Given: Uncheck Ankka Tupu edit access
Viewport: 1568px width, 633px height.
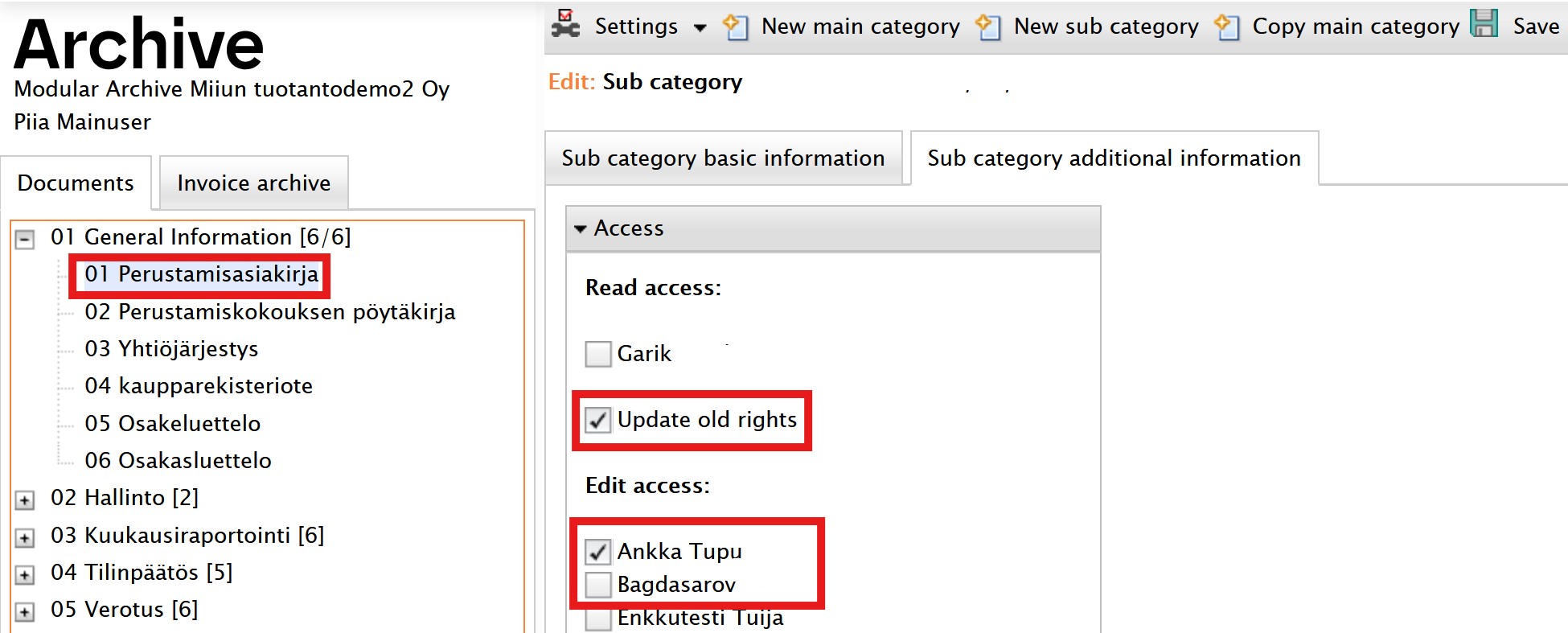Looking at the screenshot, I should (597, 552).
